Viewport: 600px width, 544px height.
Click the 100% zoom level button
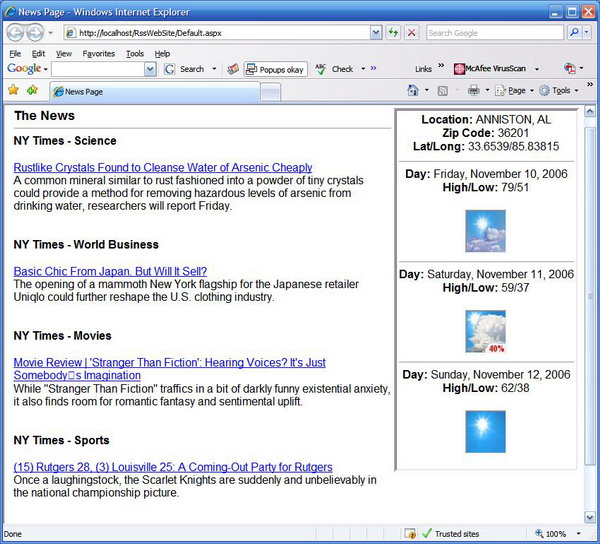551,534
